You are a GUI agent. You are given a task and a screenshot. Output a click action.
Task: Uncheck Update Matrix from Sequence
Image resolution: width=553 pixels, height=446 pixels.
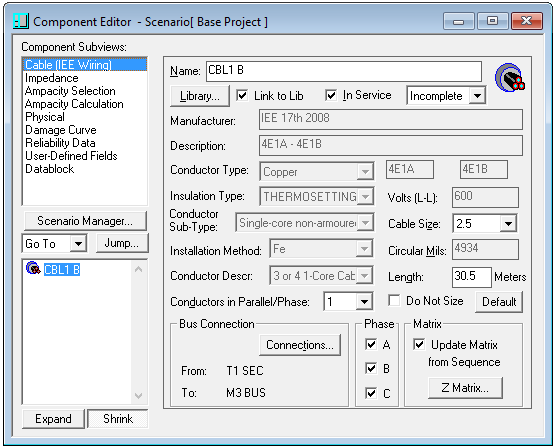[419, 344]
